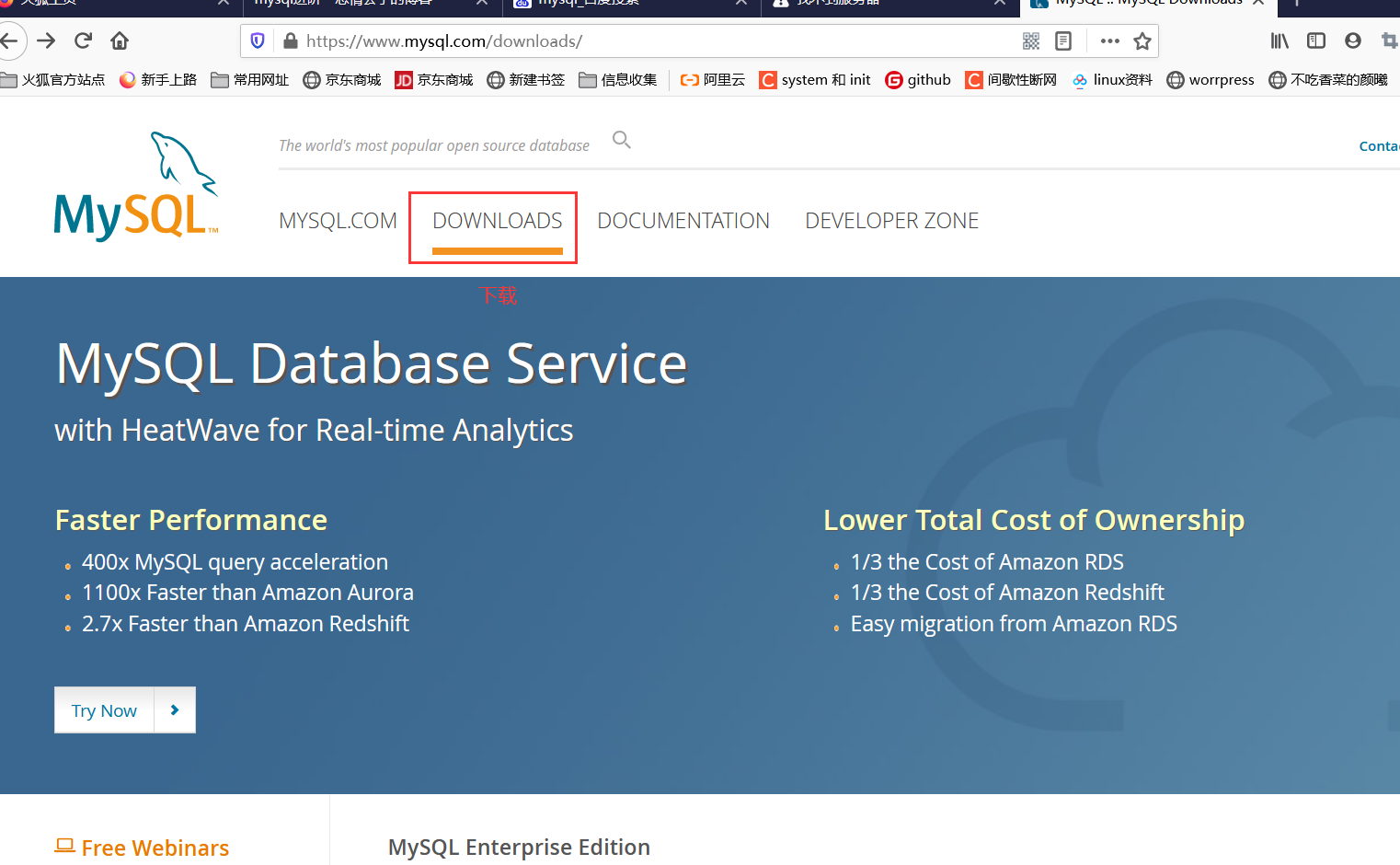This screenshot has height=865, width=1400.
Task: Click the screenshot crop icon
Action: pos(1390,40)
